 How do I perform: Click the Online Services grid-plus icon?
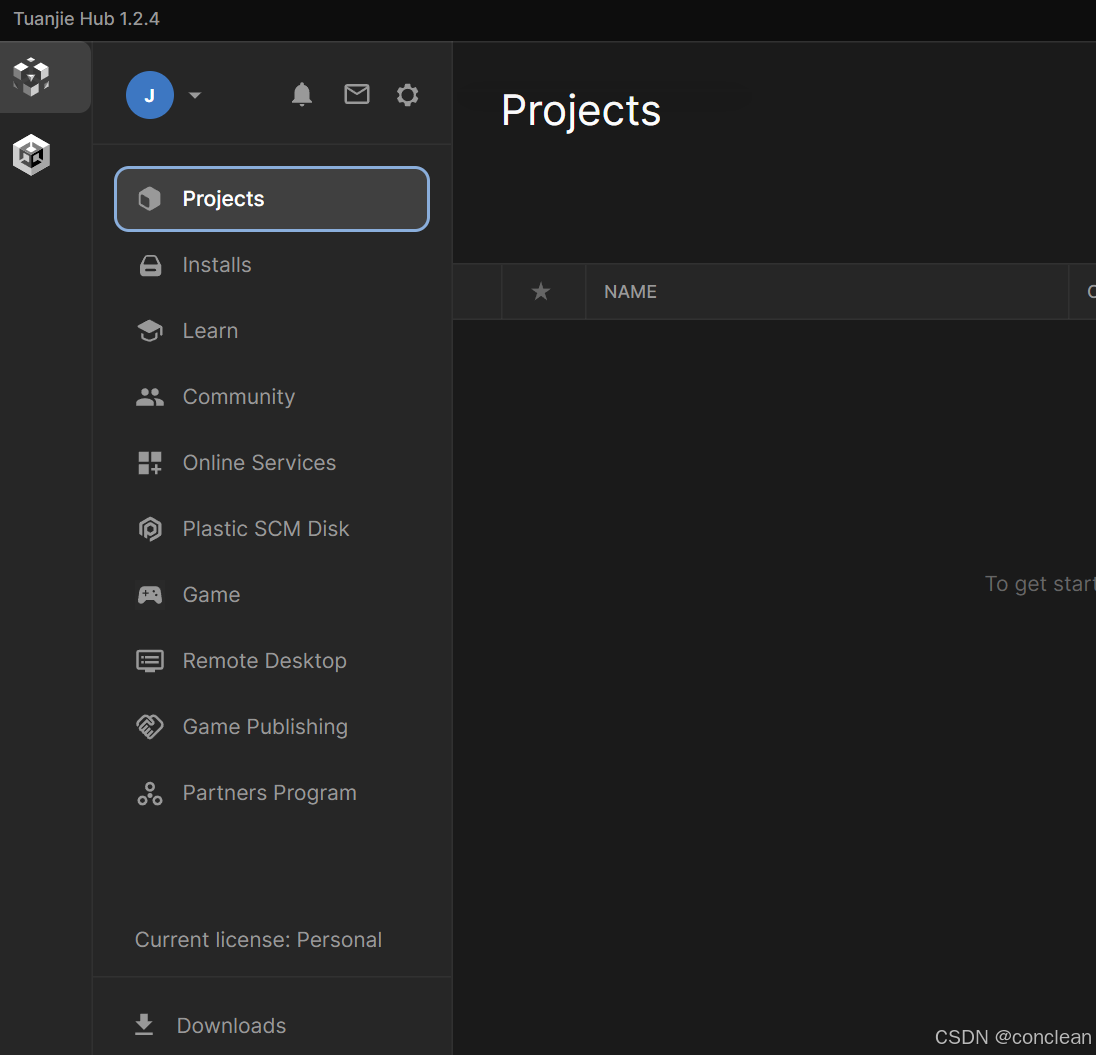pyautogui.click(x=150, y=463)
